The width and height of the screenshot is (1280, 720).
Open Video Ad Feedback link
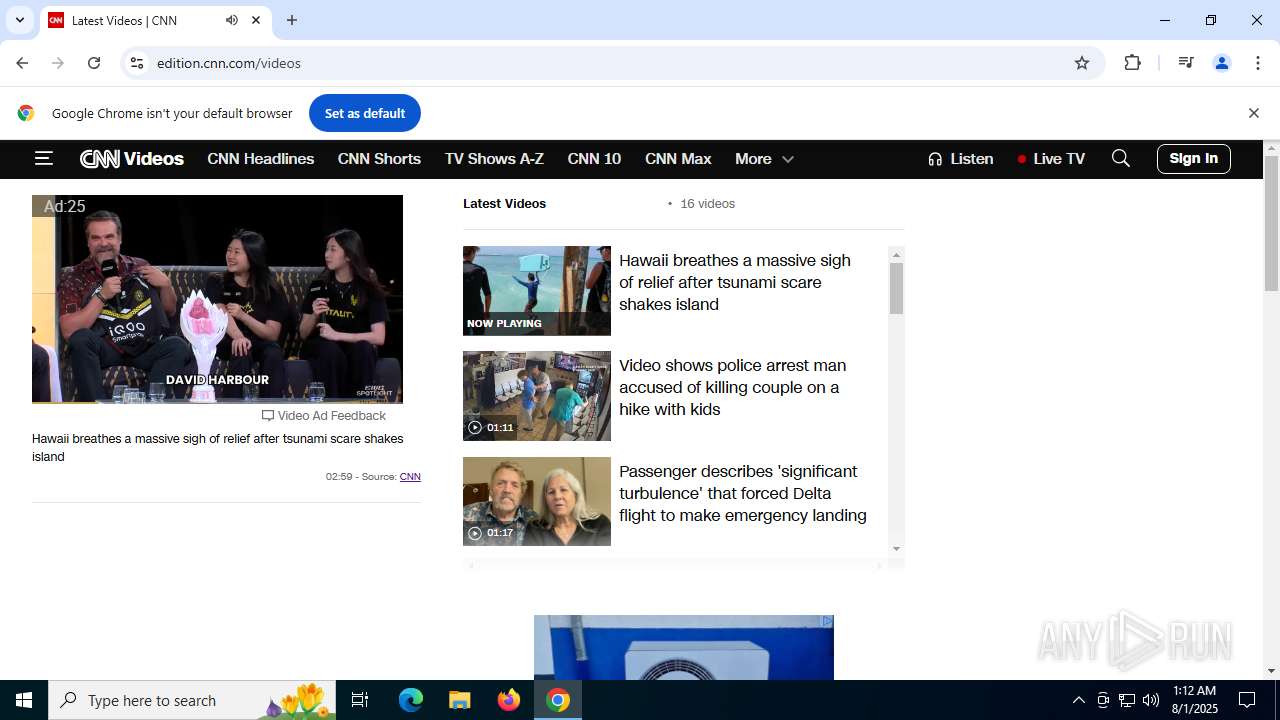(x=324, y=416)
